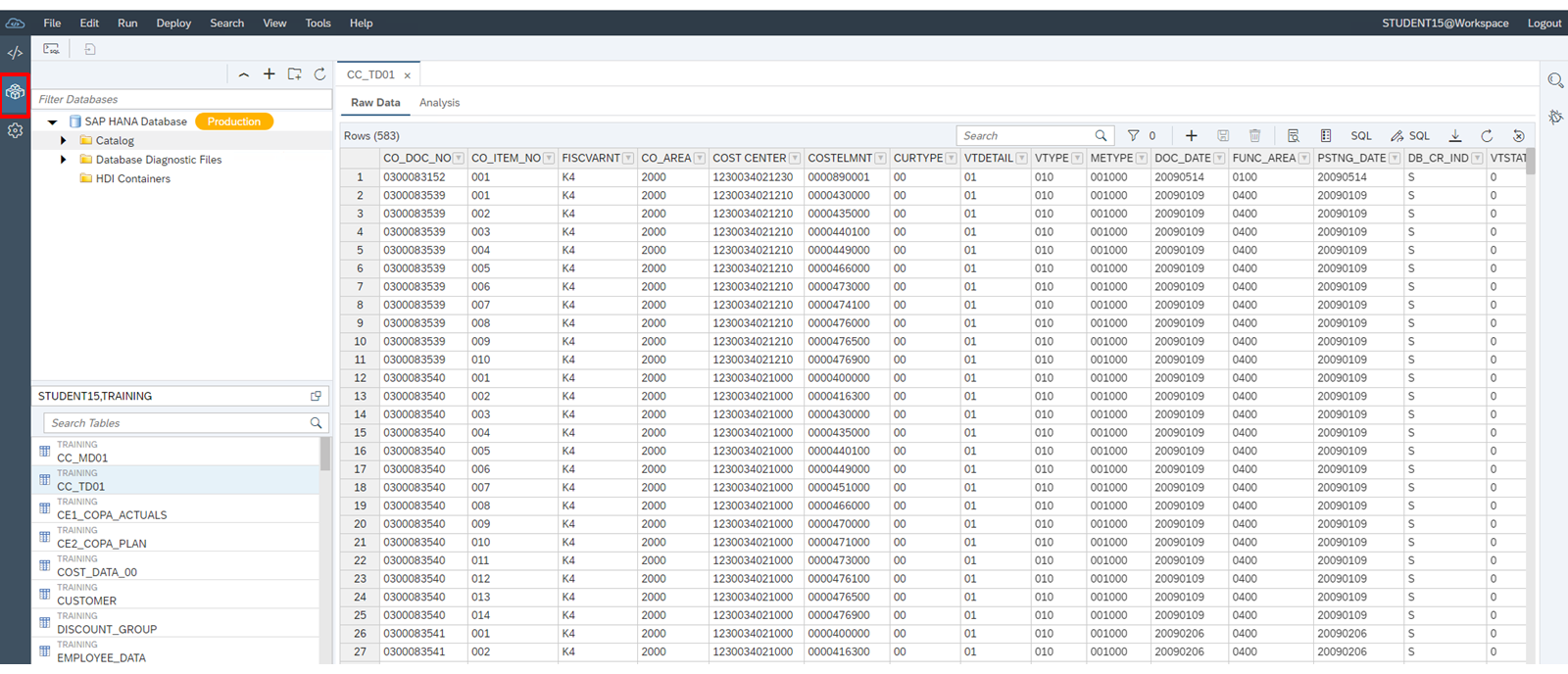Refresh the database list
Viewport: 1568px width, 674px height.
point(319,74)
